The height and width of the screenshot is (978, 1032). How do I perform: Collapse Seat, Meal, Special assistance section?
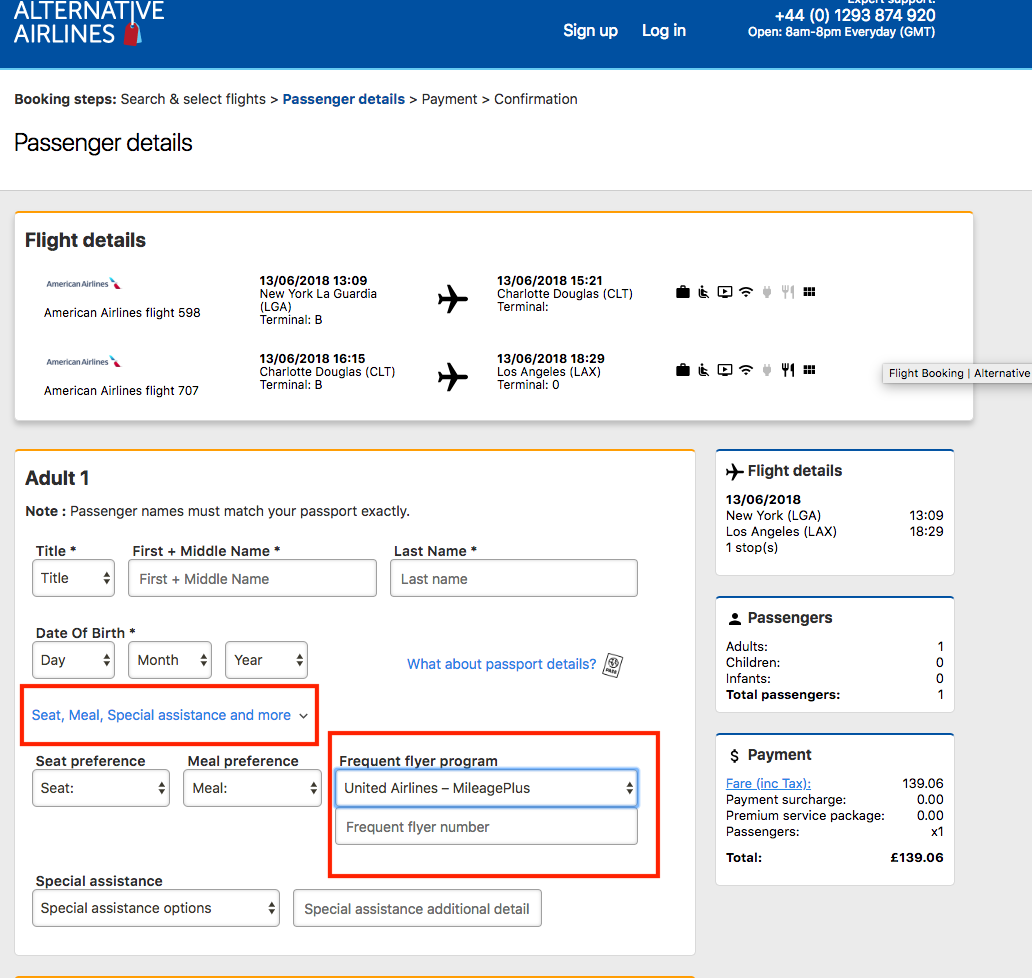(x=169, y=715)
